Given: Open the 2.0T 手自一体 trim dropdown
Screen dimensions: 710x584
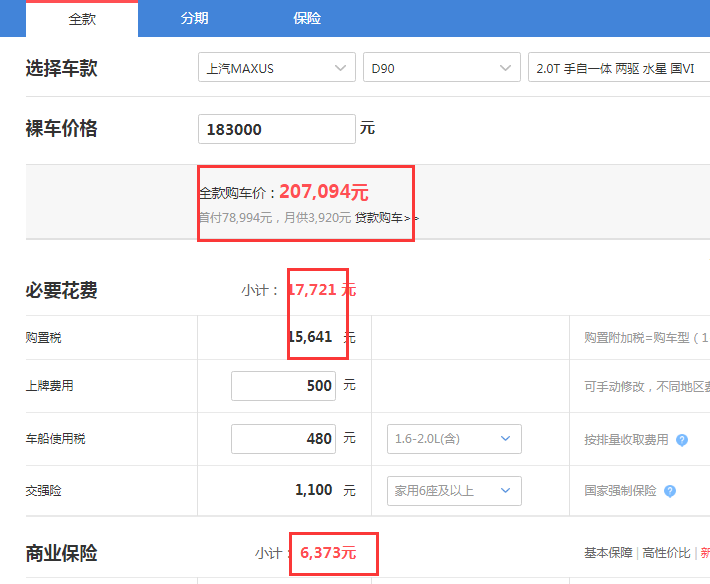Looking at the screenshot, I should click(x=619, y=67).
